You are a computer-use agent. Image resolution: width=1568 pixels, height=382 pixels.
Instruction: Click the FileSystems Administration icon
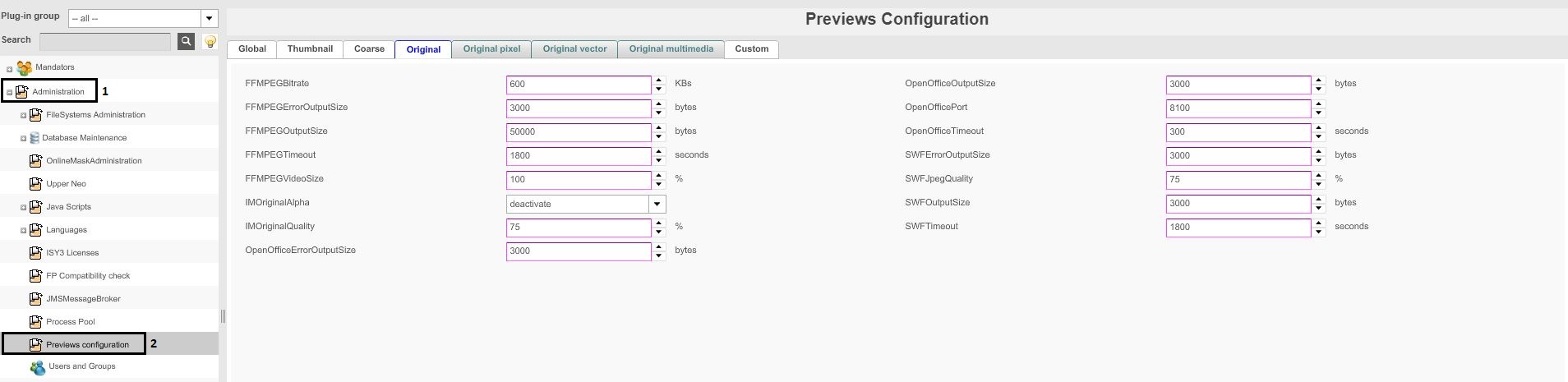pos(35,115)
